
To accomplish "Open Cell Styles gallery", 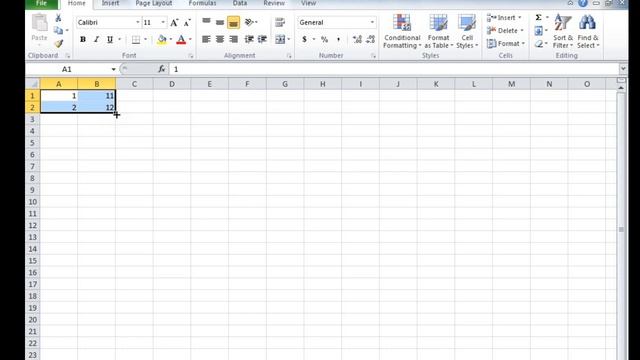I will coord(467,31).
